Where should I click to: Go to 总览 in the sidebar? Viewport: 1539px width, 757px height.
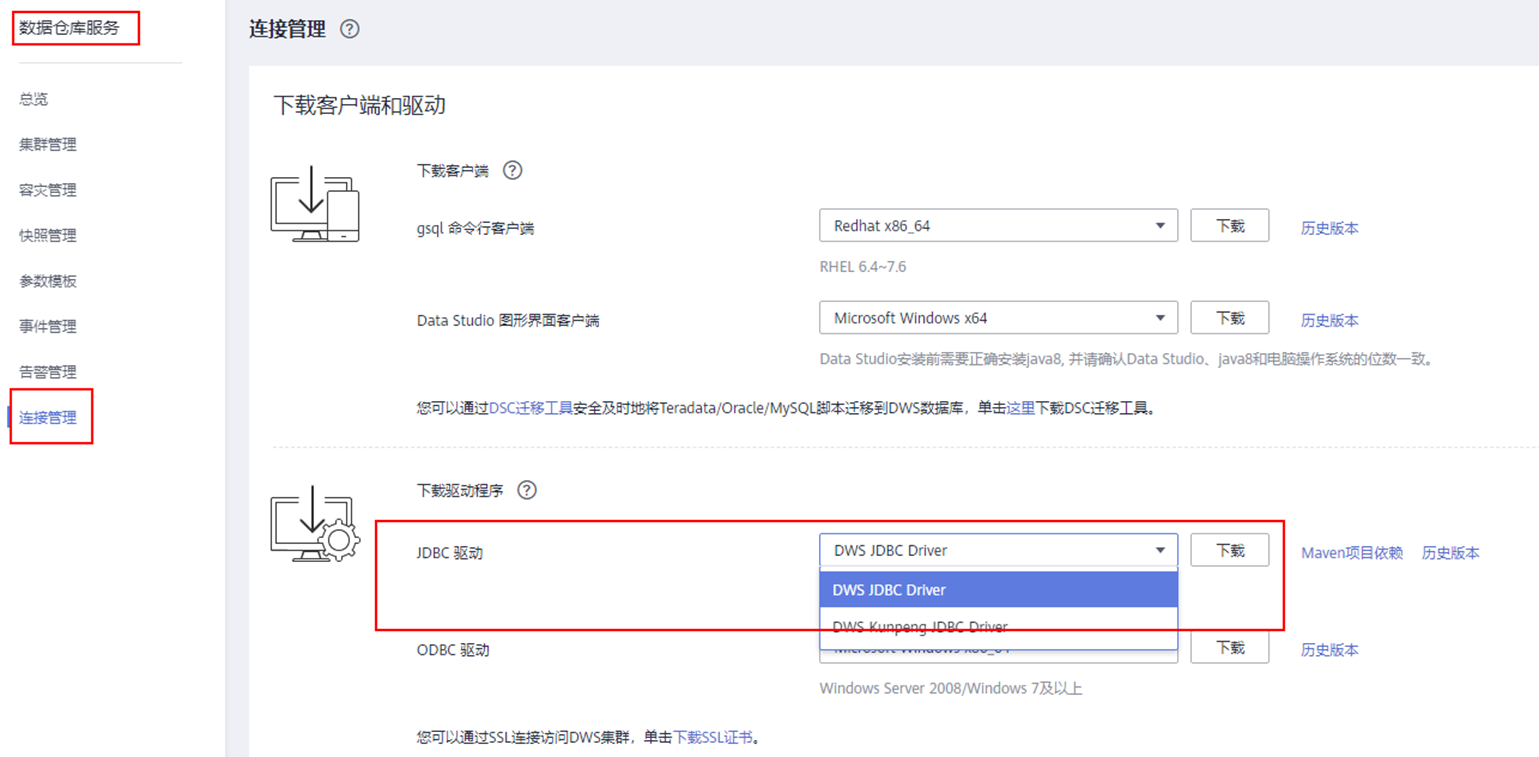click(33, 99)
